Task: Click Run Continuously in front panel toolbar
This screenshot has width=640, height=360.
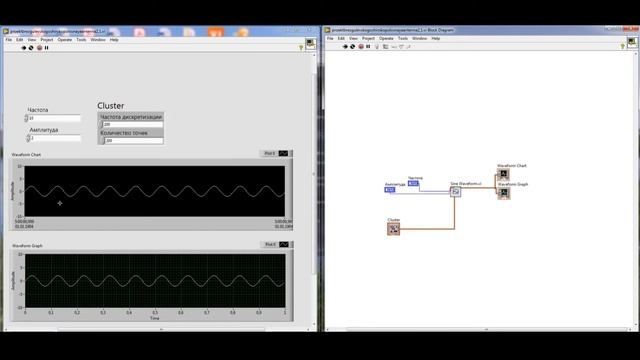Action: (31, 48)
